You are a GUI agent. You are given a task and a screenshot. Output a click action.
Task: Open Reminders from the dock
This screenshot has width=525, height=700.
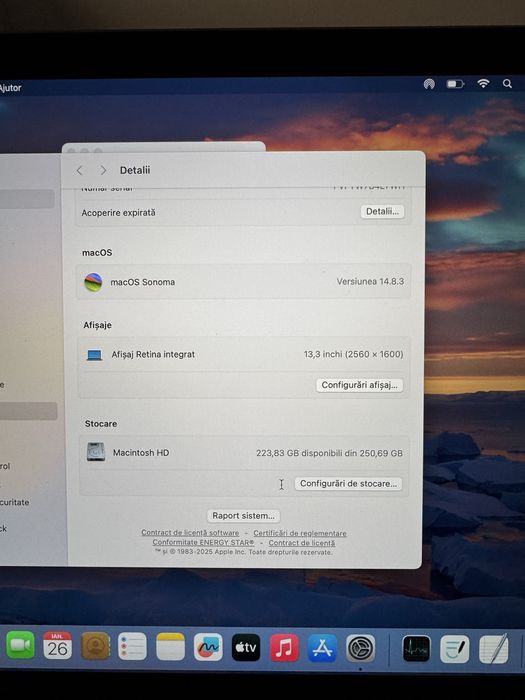[x=133, y=646]
